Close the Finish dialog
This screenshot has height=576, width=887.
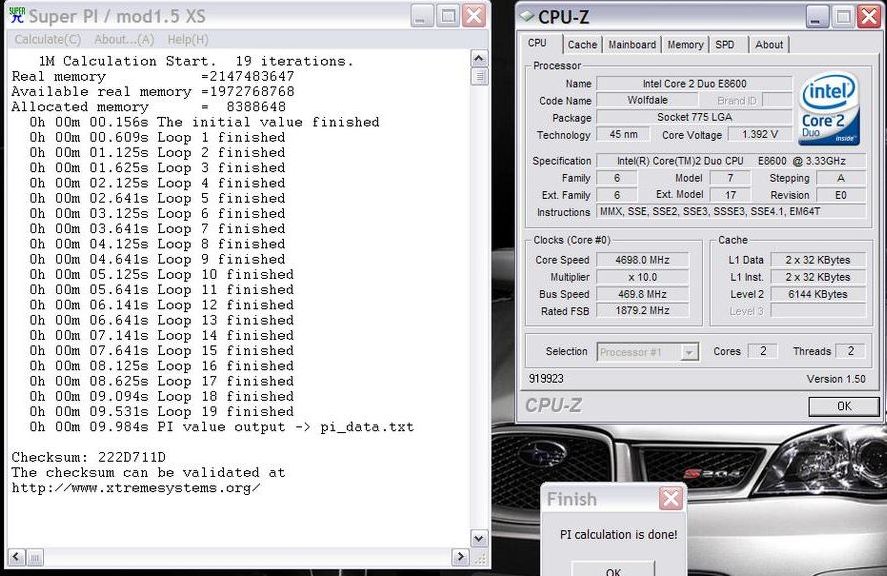point(671,498)
